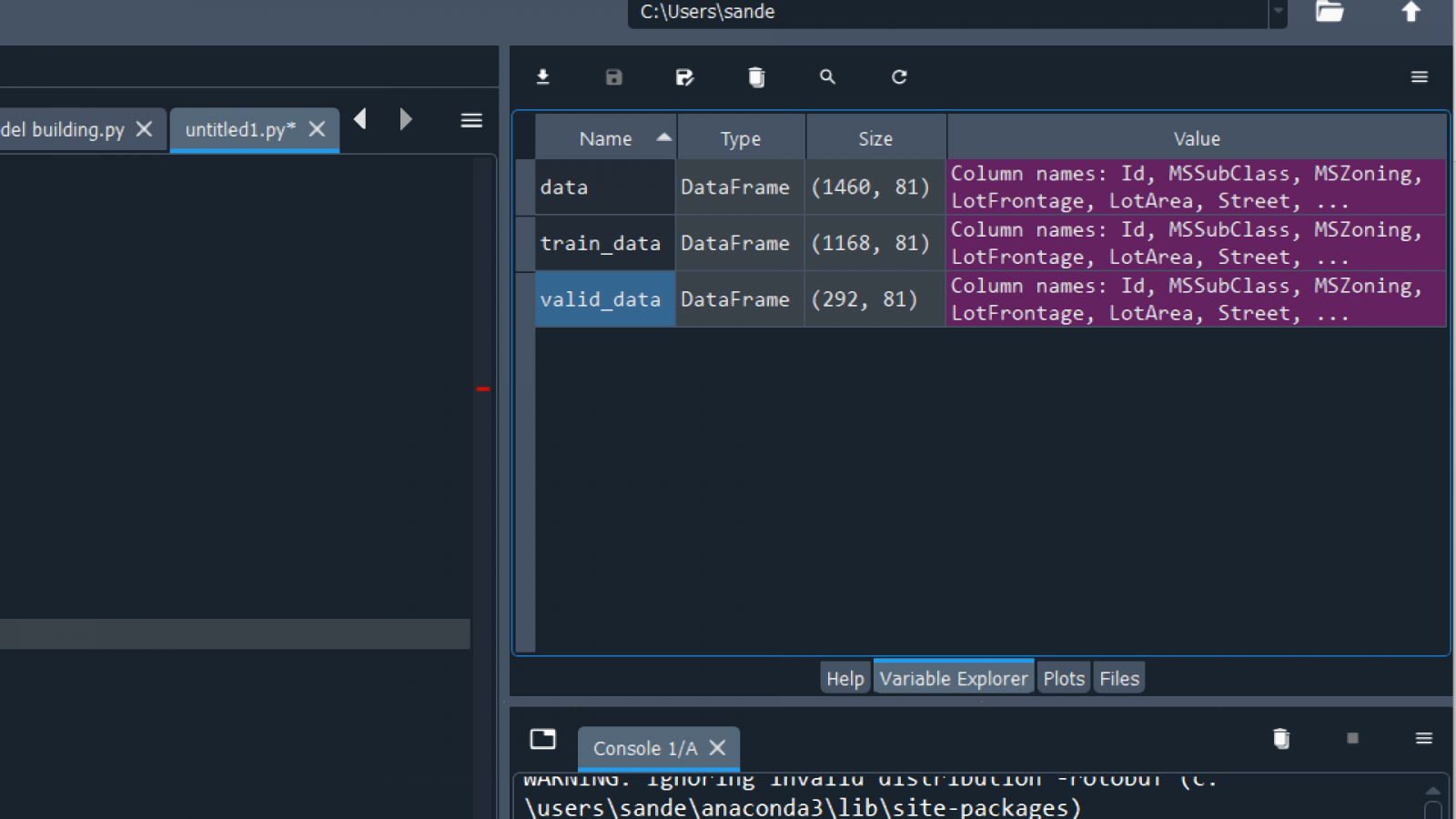1456x819 pixels.
Task: Browse working directory folder icon
Action: [x=1330, y=12]
